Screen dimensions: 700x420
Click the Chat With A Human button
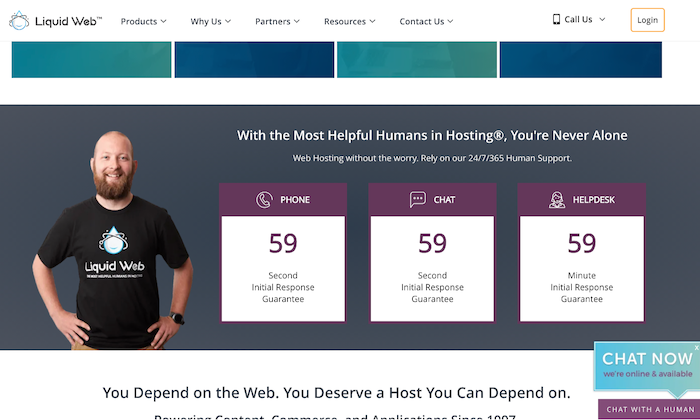[648, 409]
